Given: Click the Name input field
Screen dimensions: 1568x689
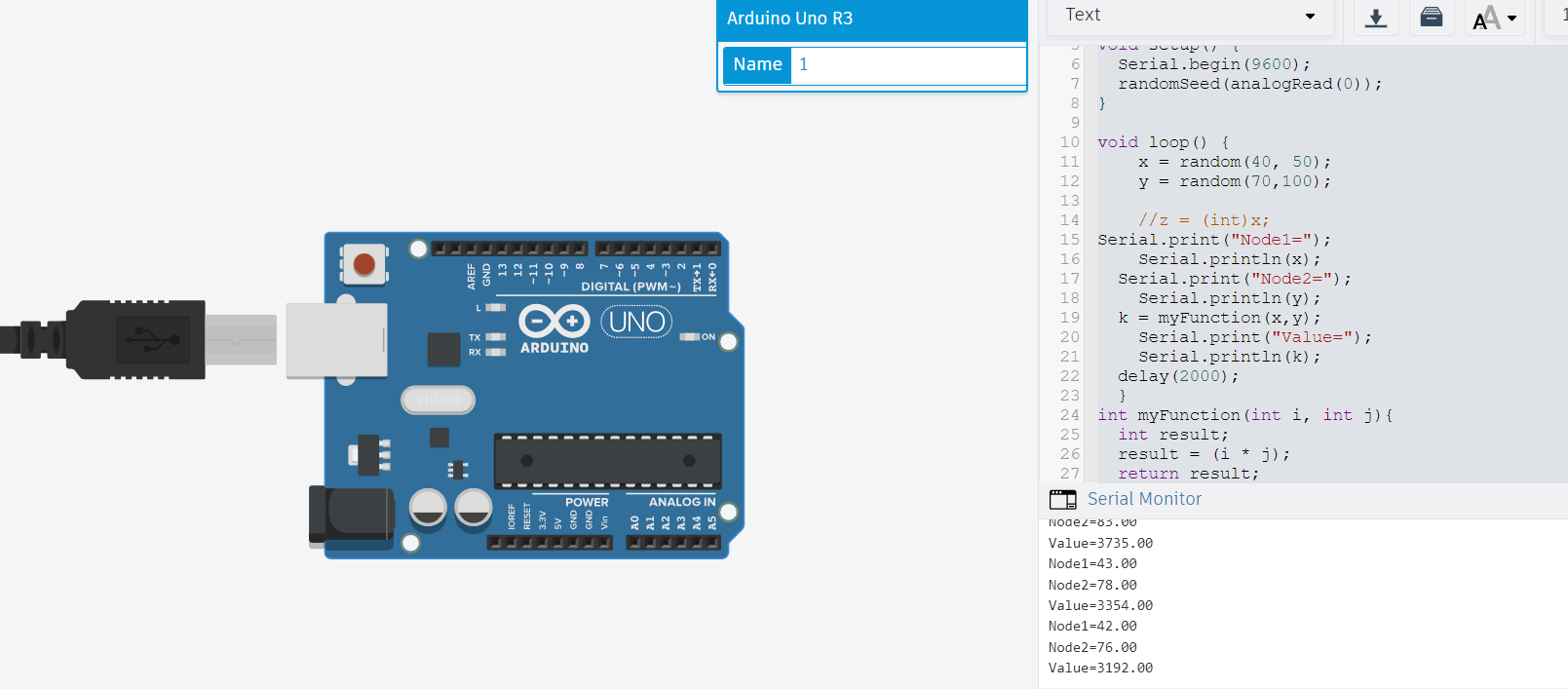Looking at the screenshot, I should coord(907,64).
